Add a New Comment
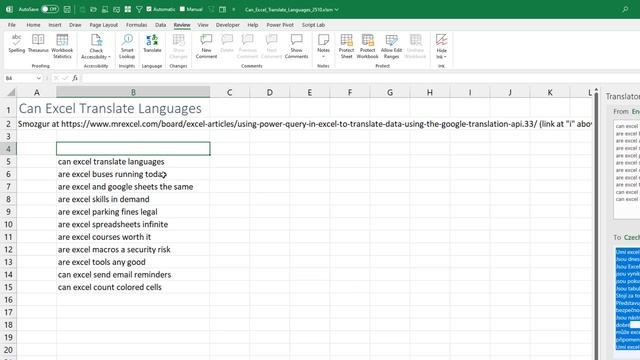640x360 pixels. [x=206, y=46]
